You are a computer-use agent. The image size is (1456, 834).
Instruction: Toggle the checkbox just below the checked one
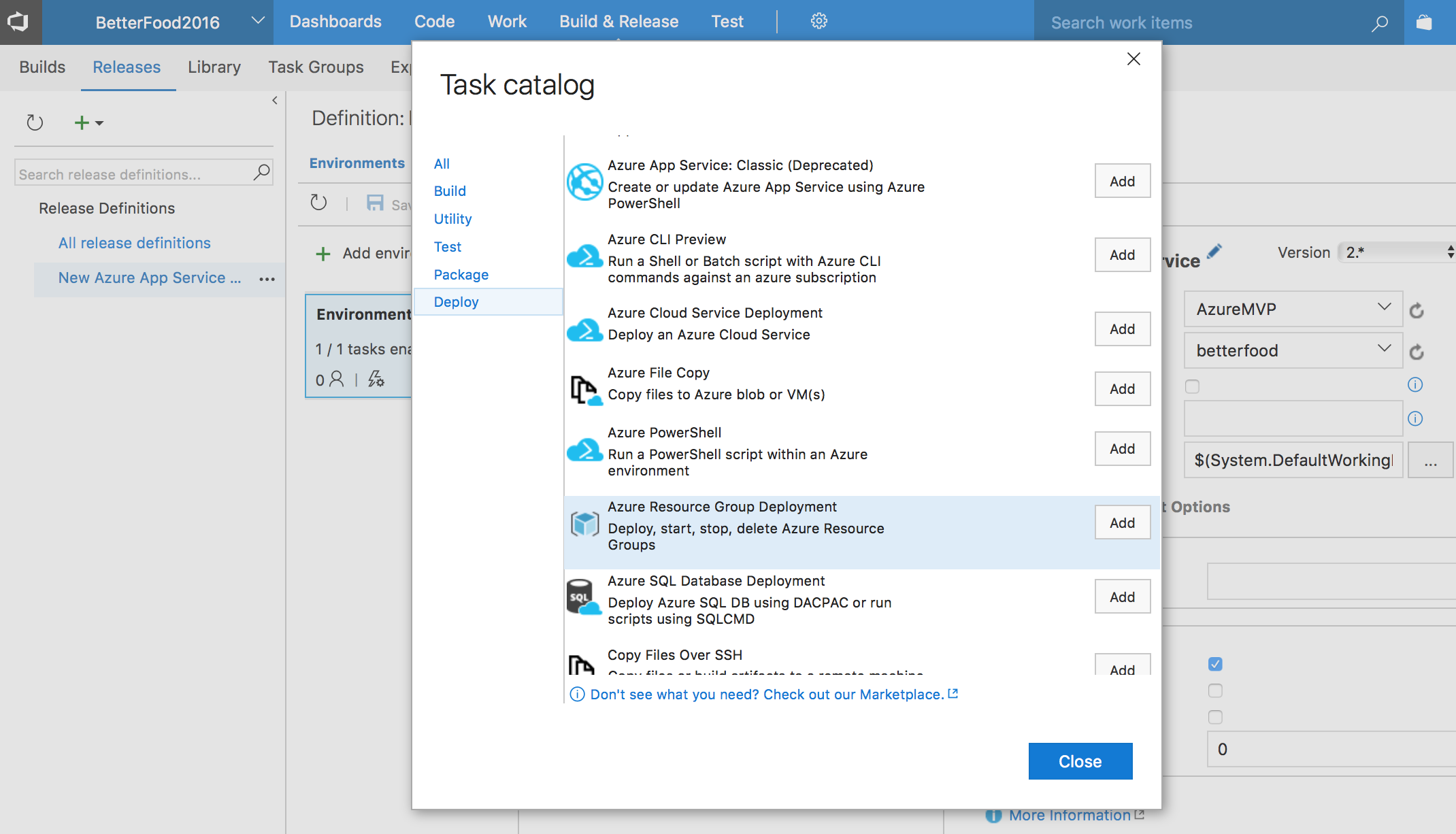[x=1215, y=690]
